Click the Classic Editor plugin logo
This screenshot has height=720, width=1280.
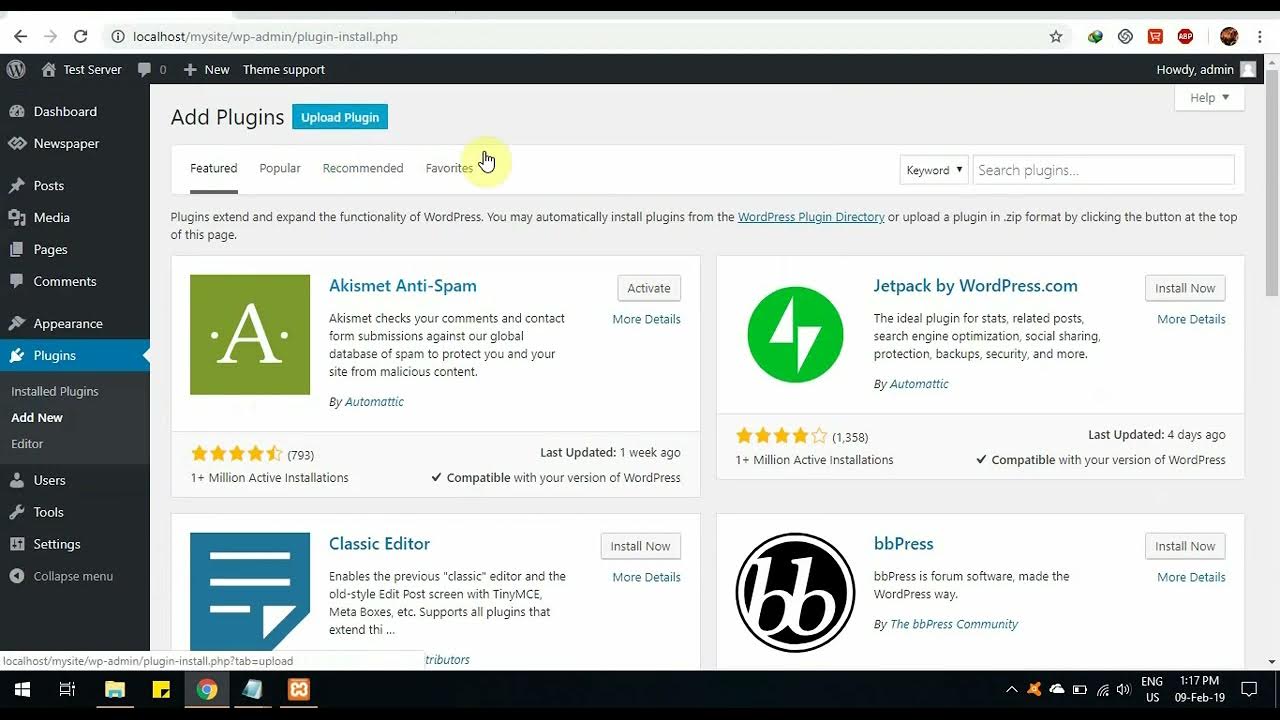250,592
